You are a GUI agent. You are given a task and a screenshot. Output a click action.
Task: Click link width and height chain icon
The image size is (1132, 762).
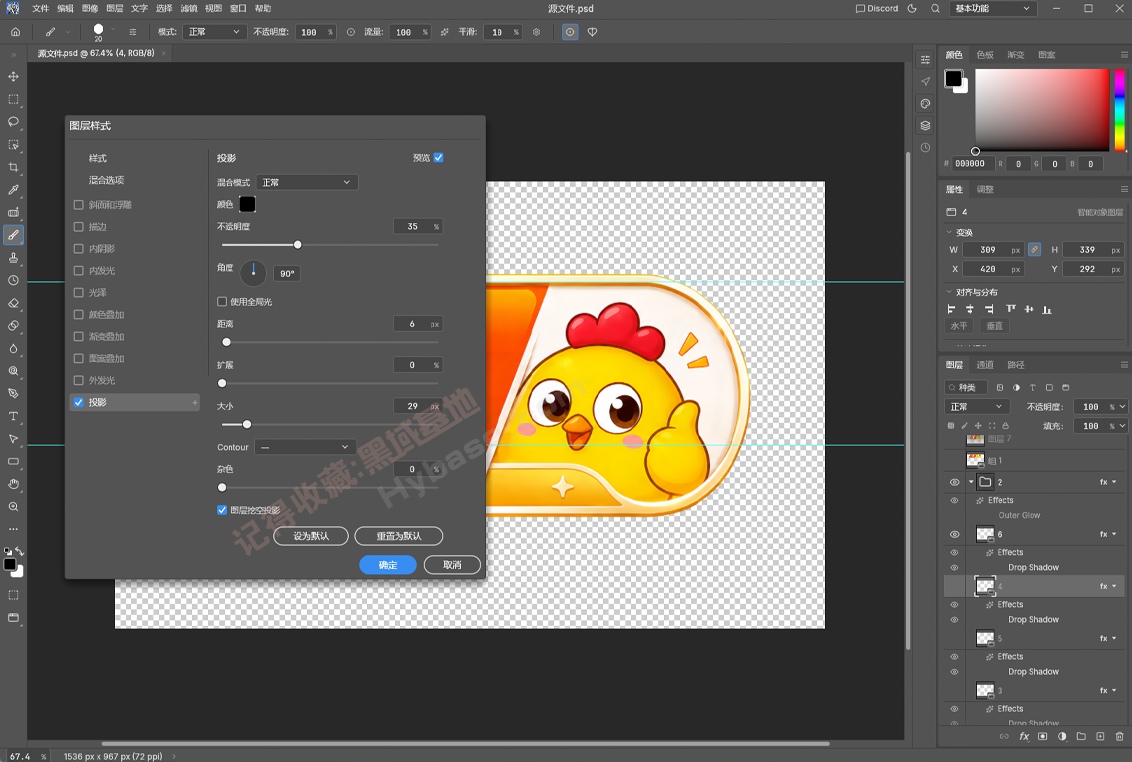pos(1035,249)
